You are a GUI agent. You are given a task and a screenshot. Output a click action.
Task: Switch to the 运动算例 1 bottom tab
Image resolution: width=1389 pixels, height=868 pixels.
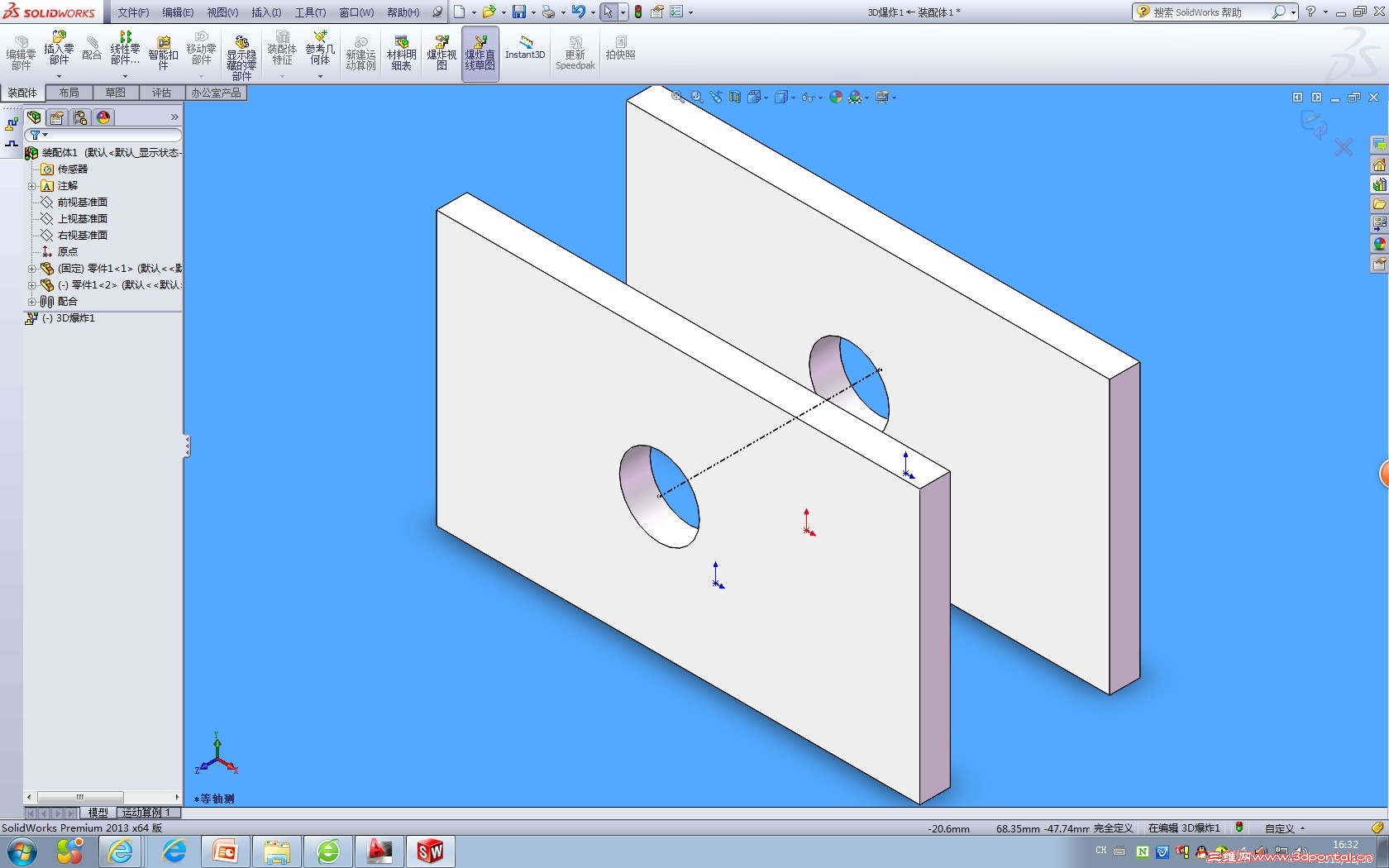click(146, 813)
